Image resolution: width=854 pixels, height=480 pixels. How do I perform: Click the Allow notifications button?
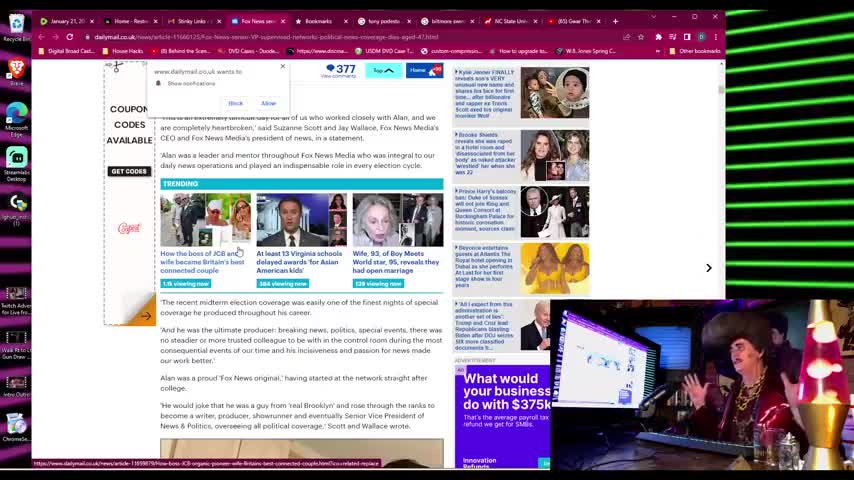269,103
